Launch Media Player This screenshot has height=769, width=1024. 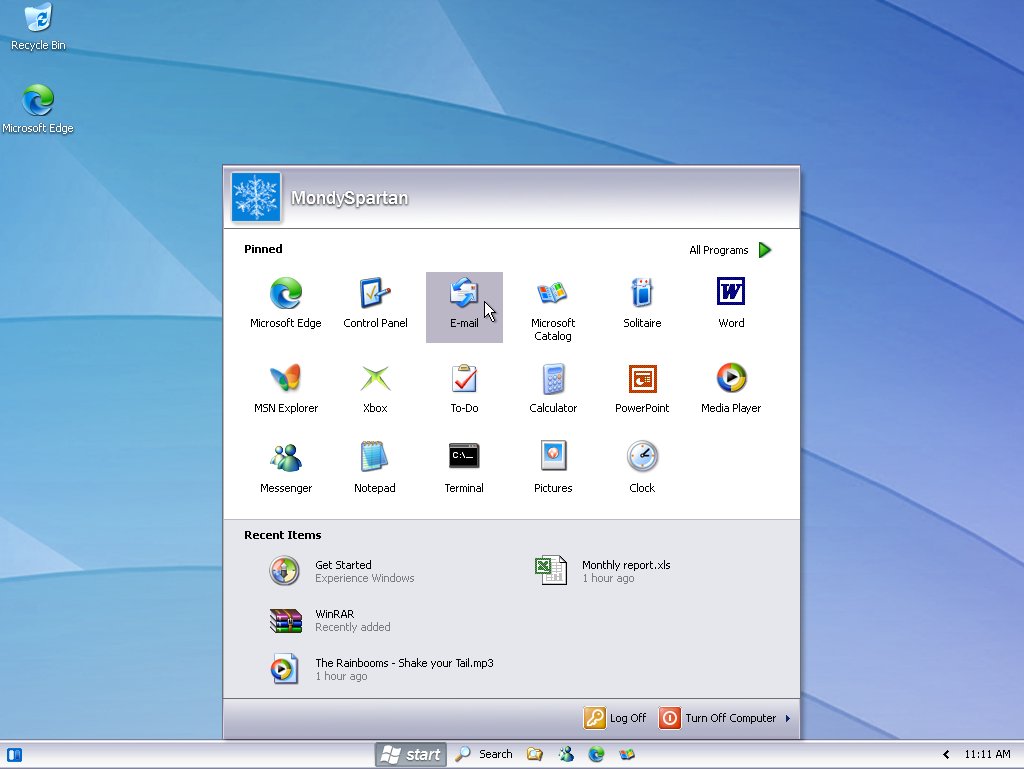point(731,388)
